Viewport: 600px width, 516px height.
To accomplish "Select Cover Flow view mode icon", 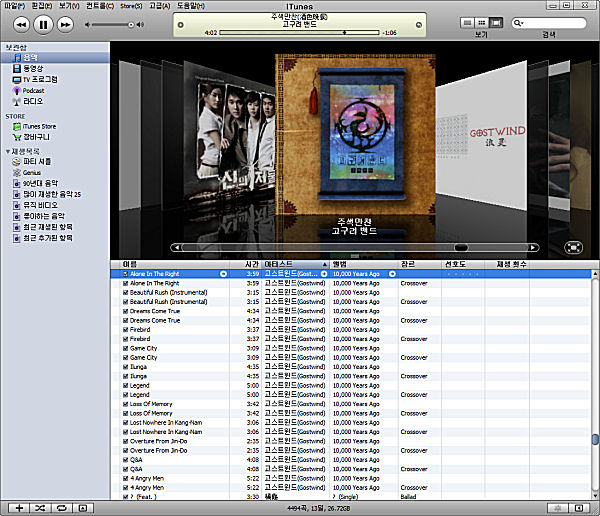I will 496,23.
